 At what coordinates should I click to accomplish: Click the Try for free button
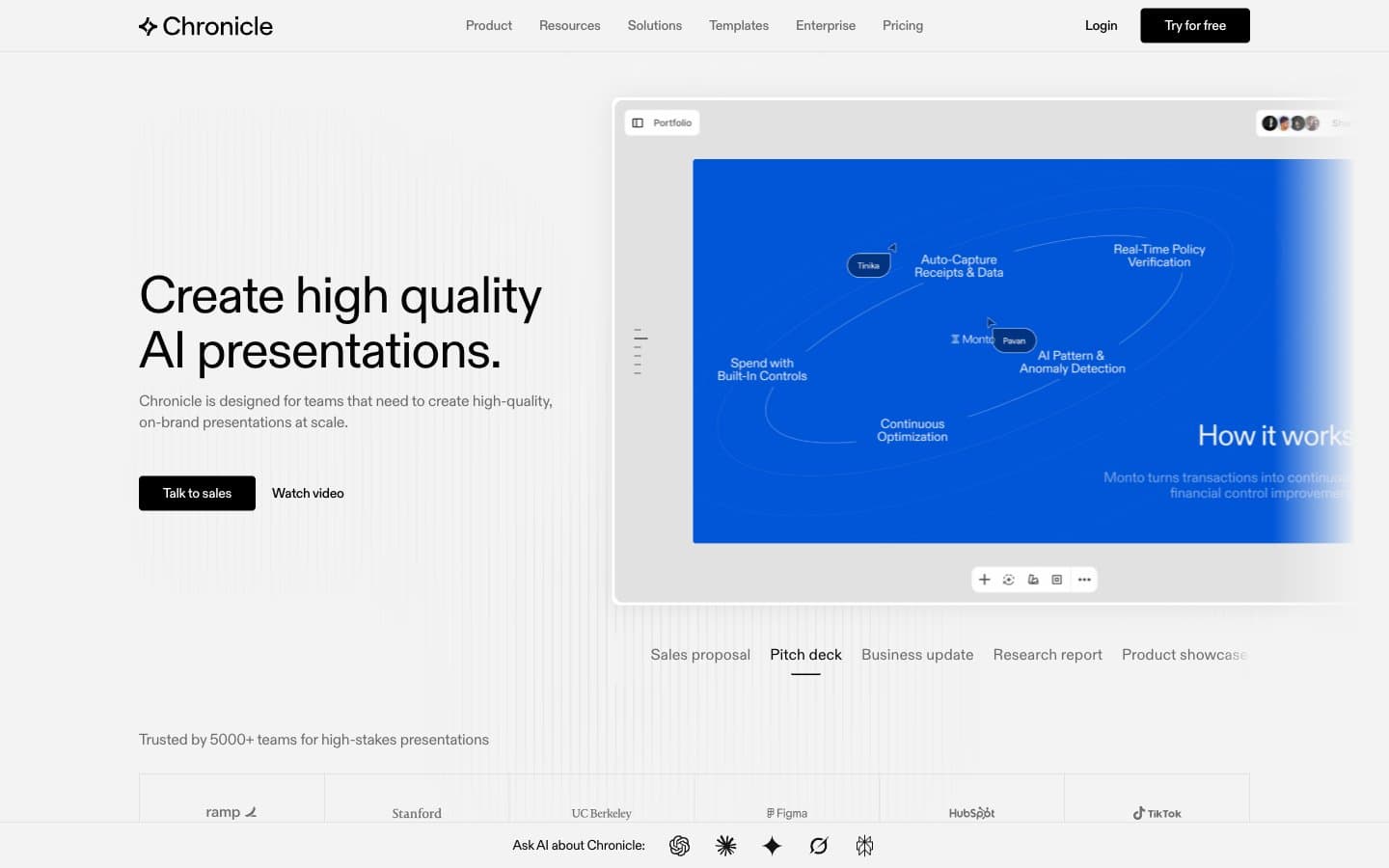[1195, 25]
